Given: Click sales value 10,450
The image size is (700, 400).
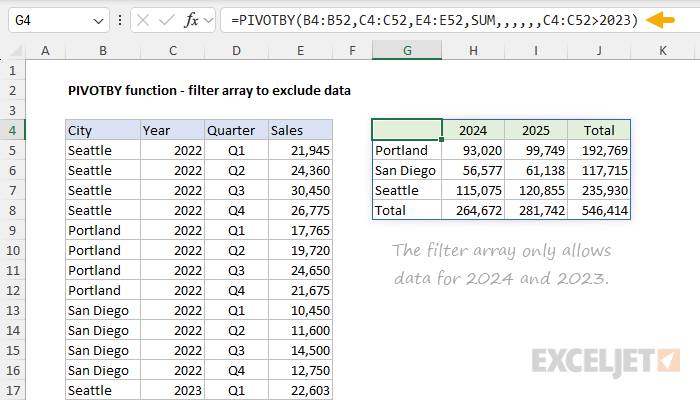Looking at the screenshot, I should tap(300, 310).
